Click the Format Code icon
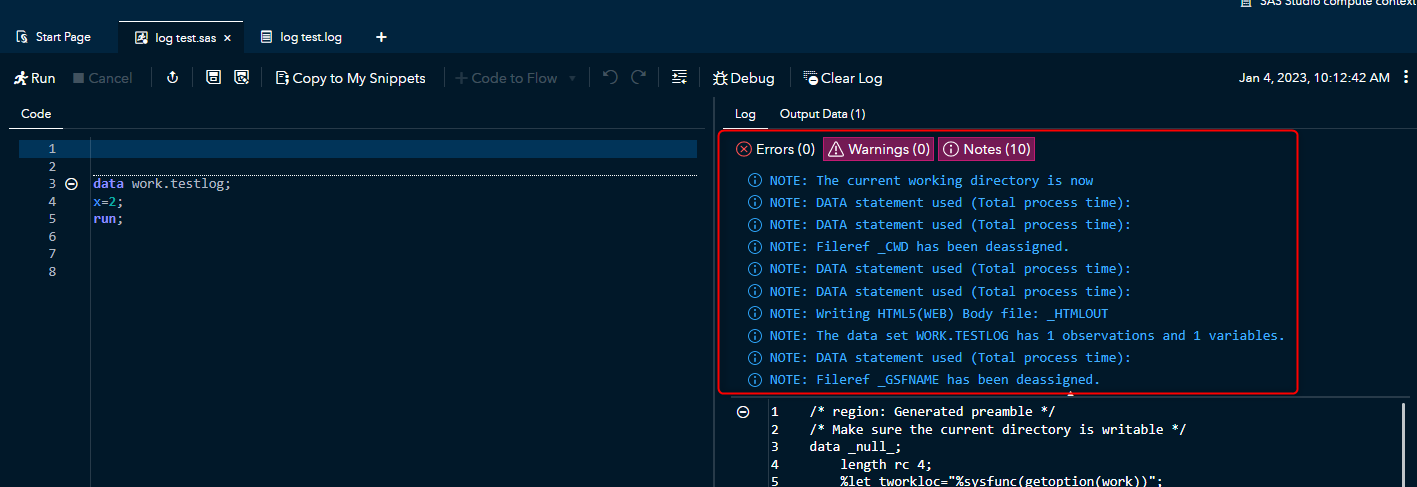Screen dimensions: 1417x487 pos(680,78)
